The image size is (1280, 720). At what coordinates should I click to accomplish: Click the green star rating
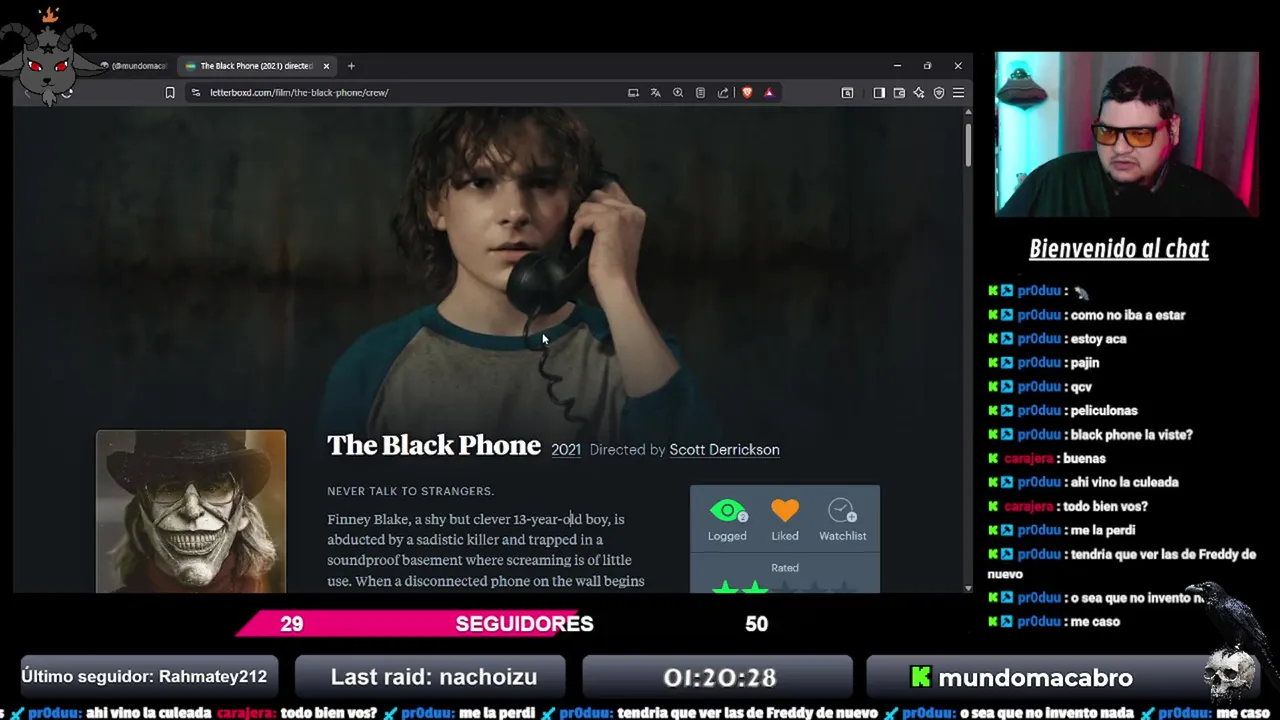[740, 588]
